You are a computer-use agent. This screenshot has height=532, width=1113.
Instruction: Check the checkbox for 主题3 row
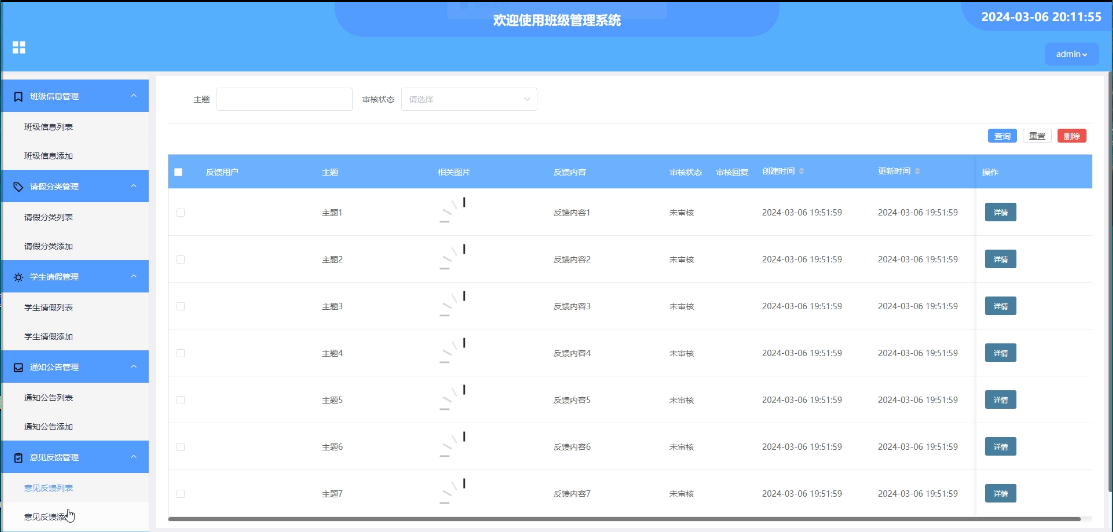pos(180,306)
